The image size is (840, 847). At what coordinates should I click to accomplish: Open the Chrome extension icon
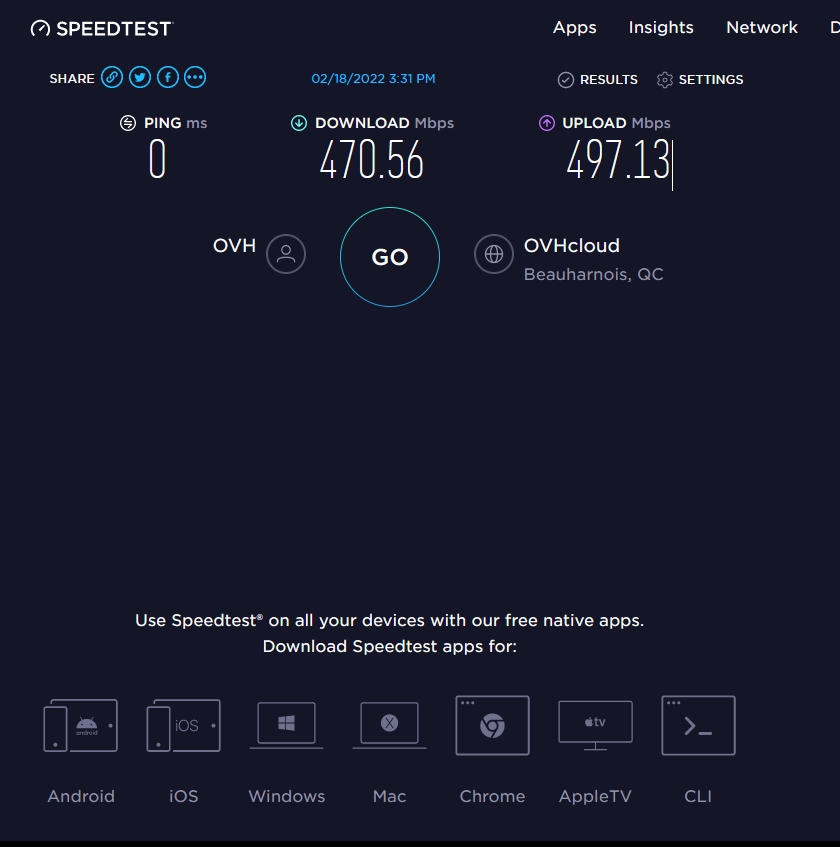tap(492, 726)
